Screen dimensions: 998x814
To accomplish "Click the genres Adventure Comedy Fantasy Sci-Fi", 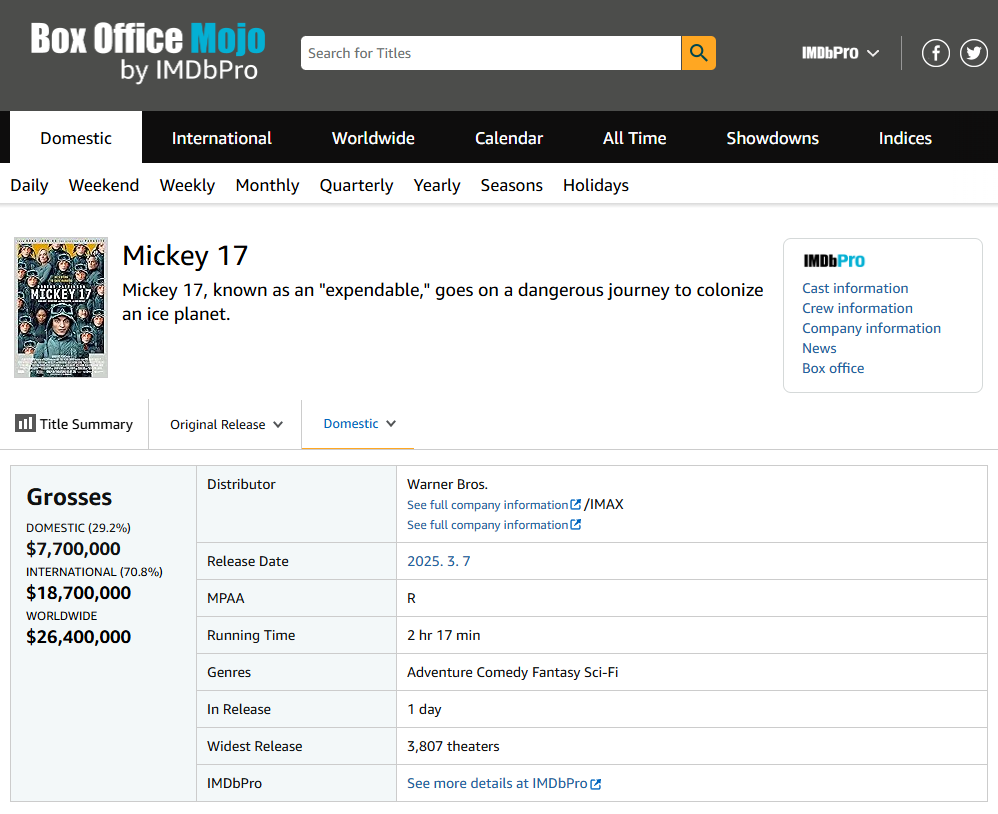I will tap(512, 672).
